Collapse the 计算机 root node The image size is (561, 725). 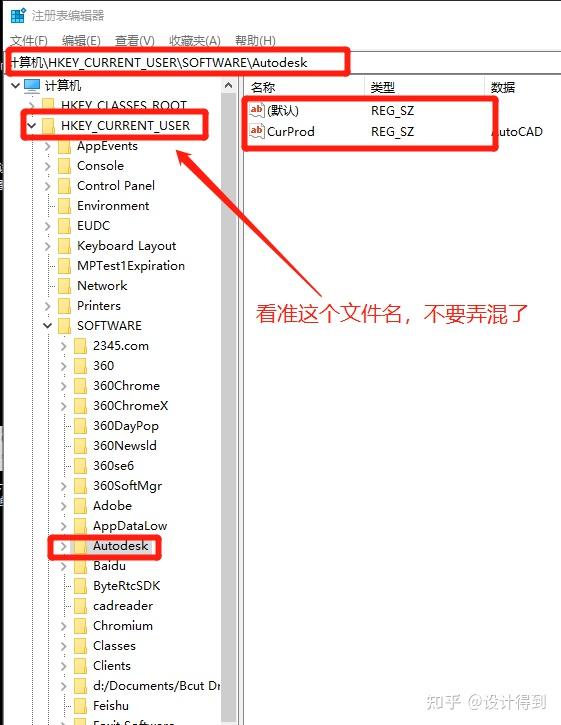click(15, 86)
